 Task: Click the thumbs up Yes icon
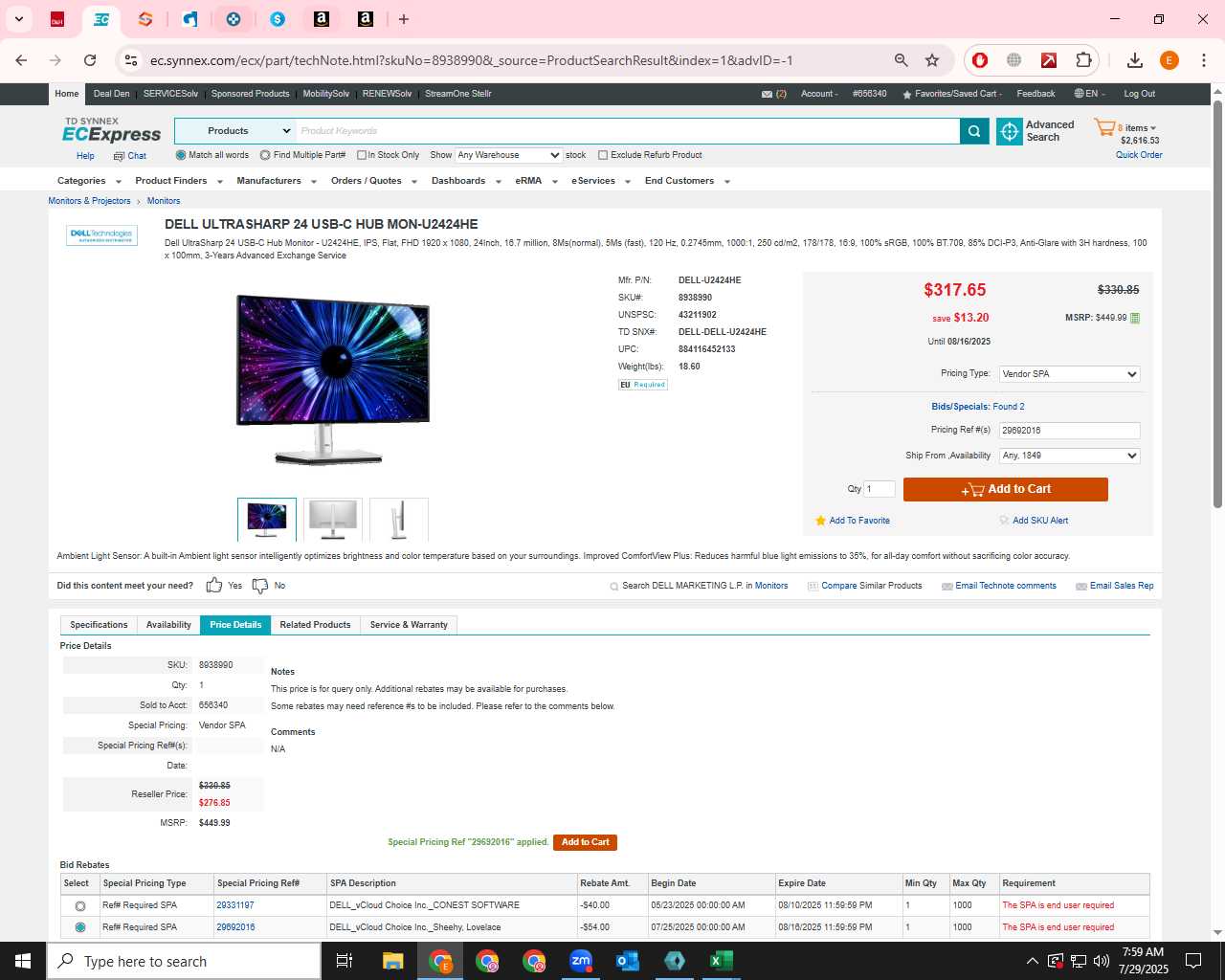click(214, 585)
